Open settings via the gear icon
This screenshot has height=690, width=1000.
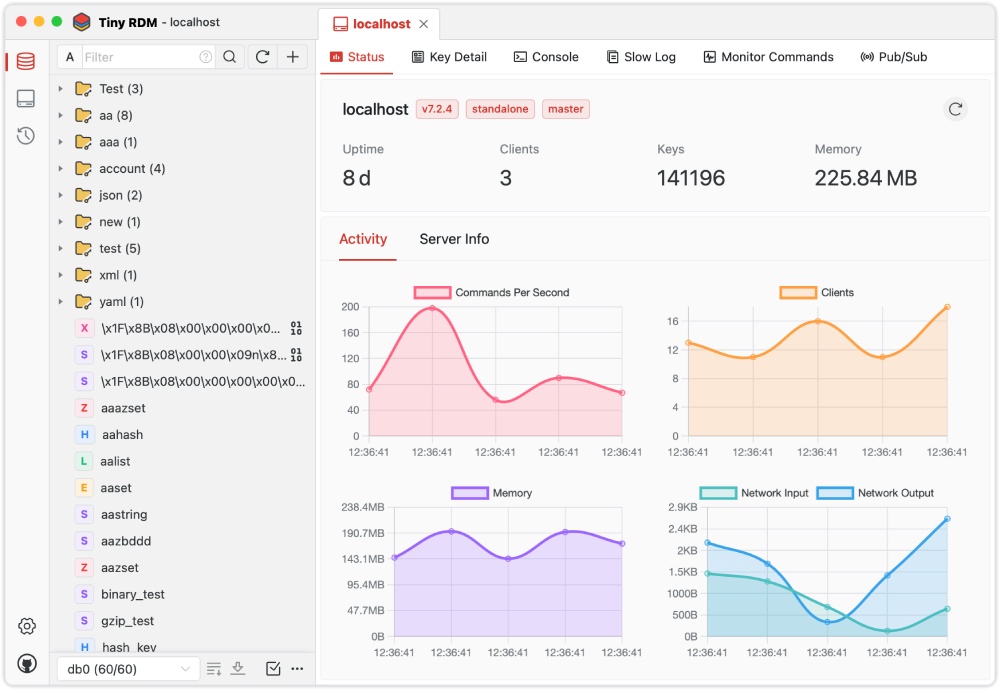26,625
